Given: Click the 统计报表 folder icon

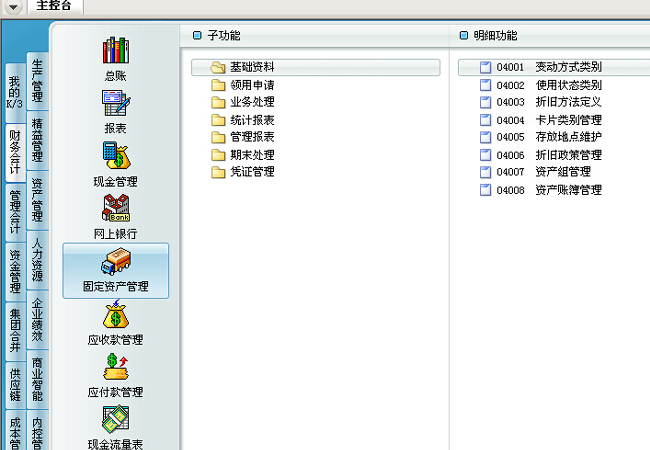Looking at the screenshot, I should 218,120.
